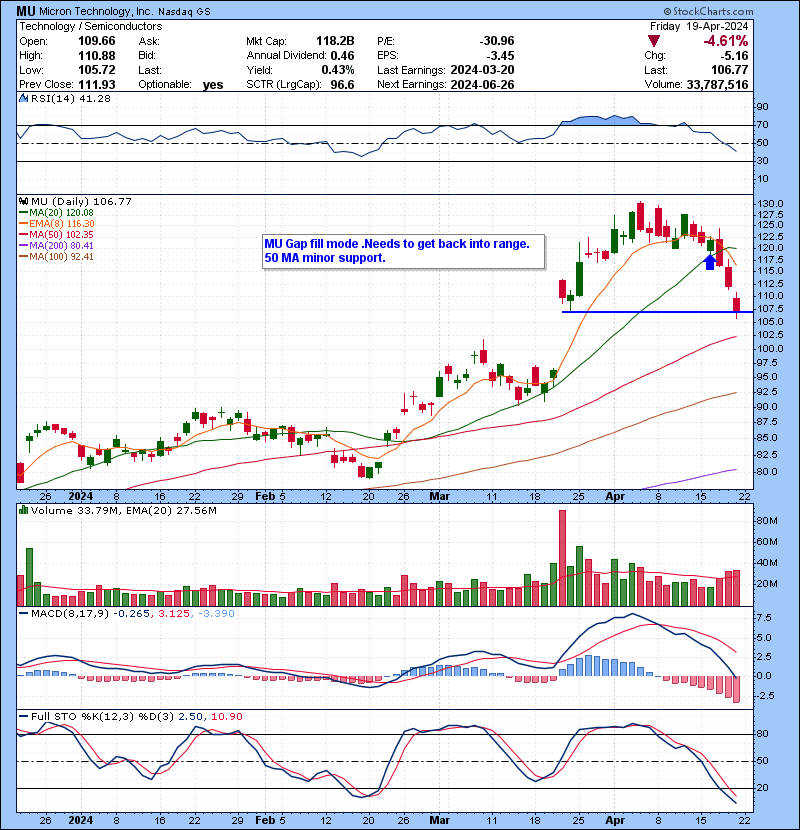The width and height of the screenshot is (800, 830).
Task: Click the -4.61% percent change value
Action: tap(725, 41)
